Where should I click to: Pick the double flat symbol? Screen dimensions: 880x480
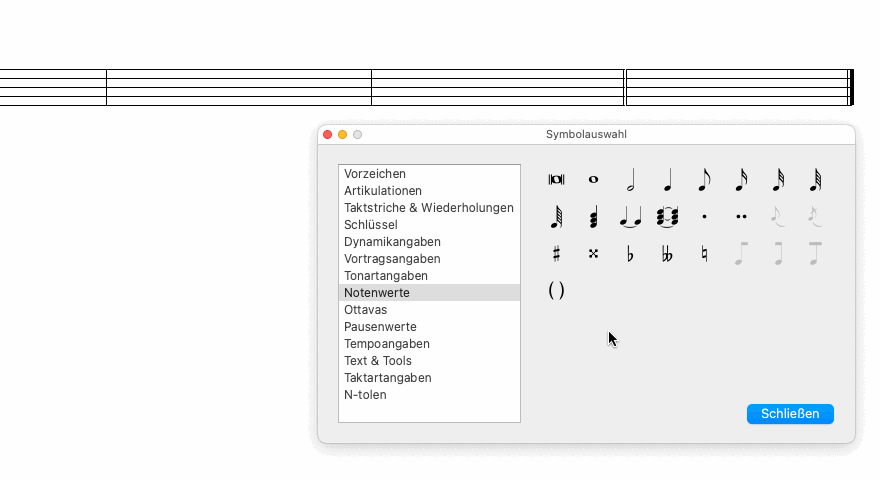pos(667,254)
